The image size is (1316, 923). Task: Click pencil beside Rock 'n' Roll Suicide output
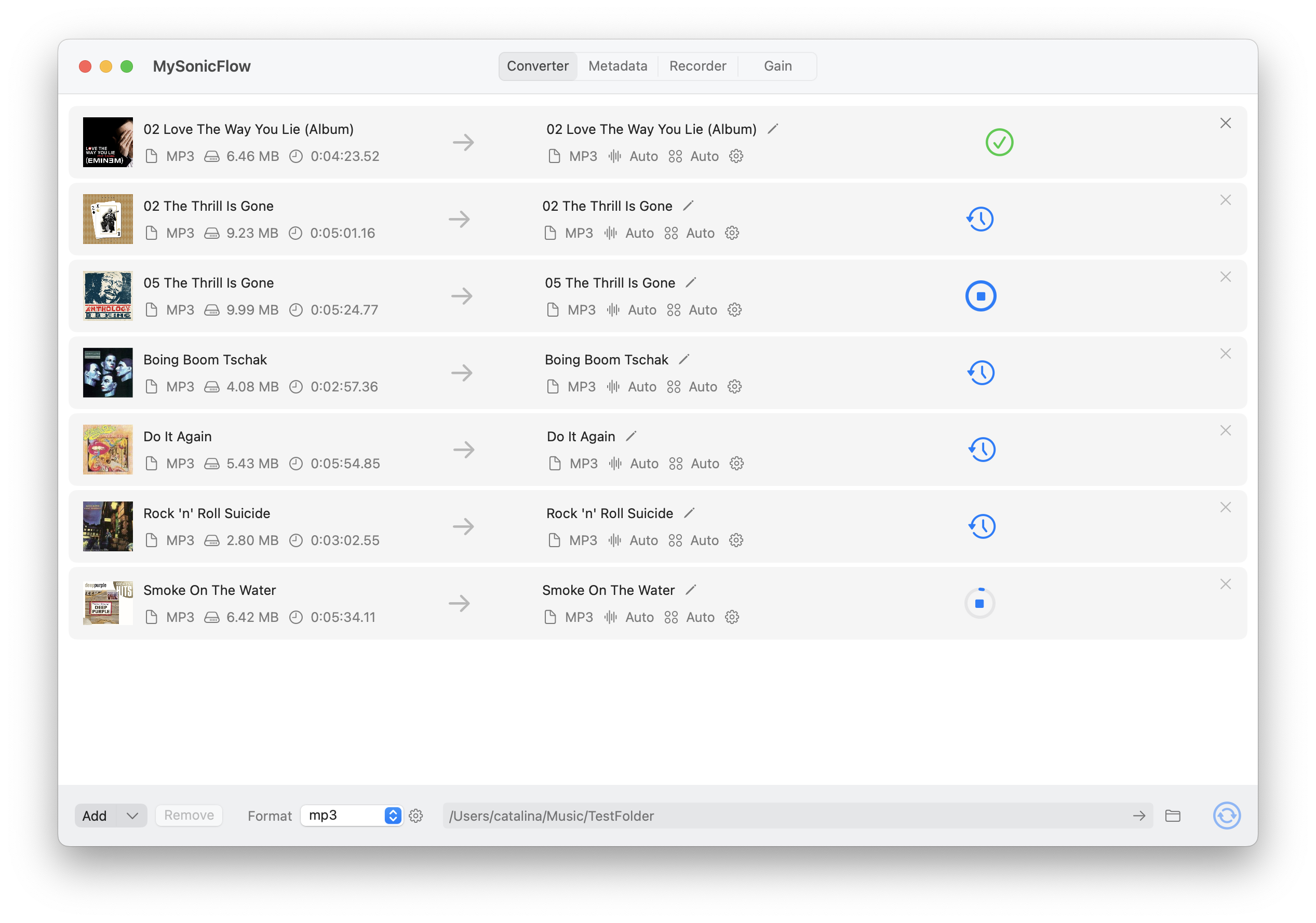pyautogui.click(x=690, y=513)
